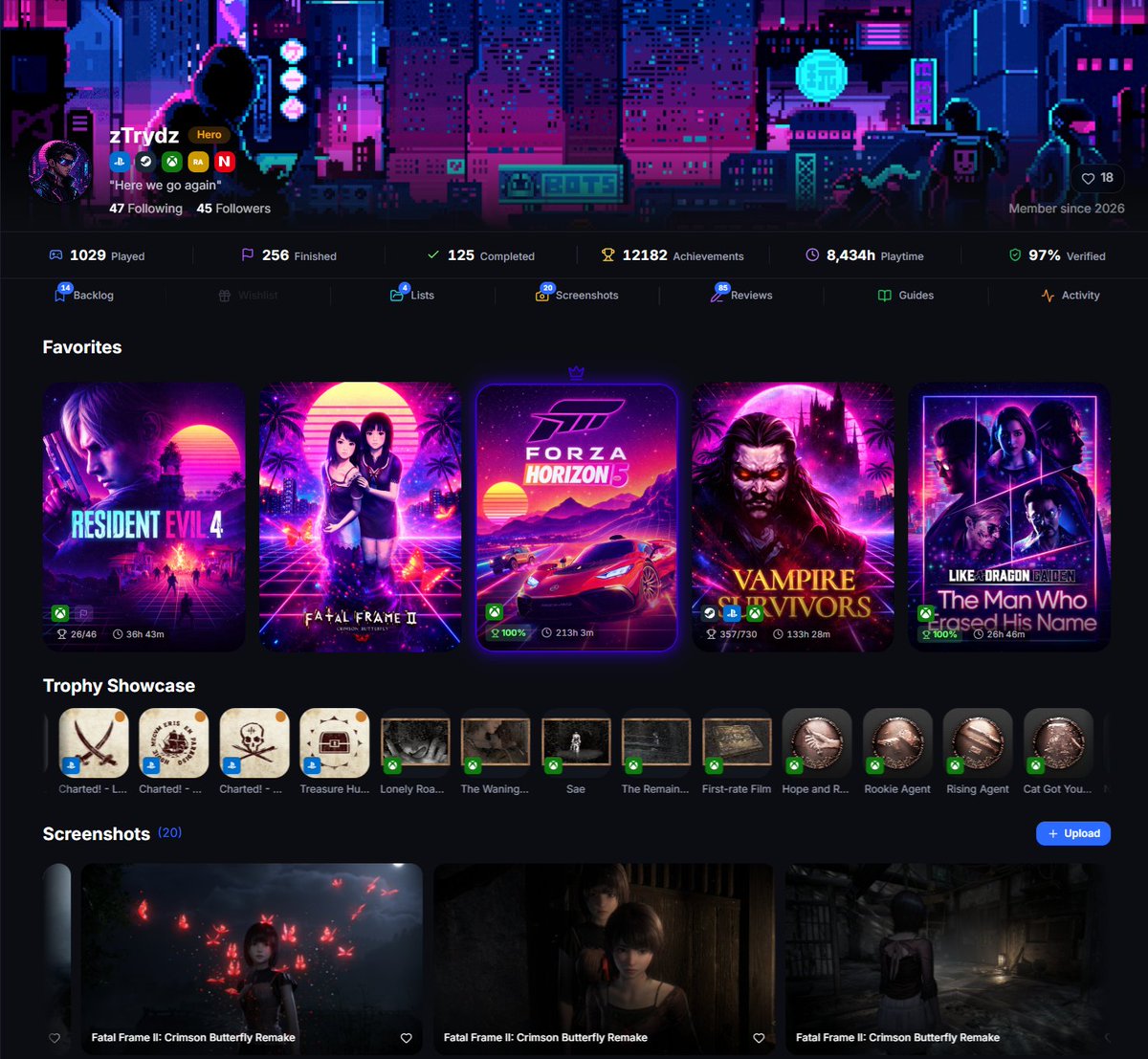Click the Xbox icon on Forza Horizon 5 card

(x=494, y=612)
